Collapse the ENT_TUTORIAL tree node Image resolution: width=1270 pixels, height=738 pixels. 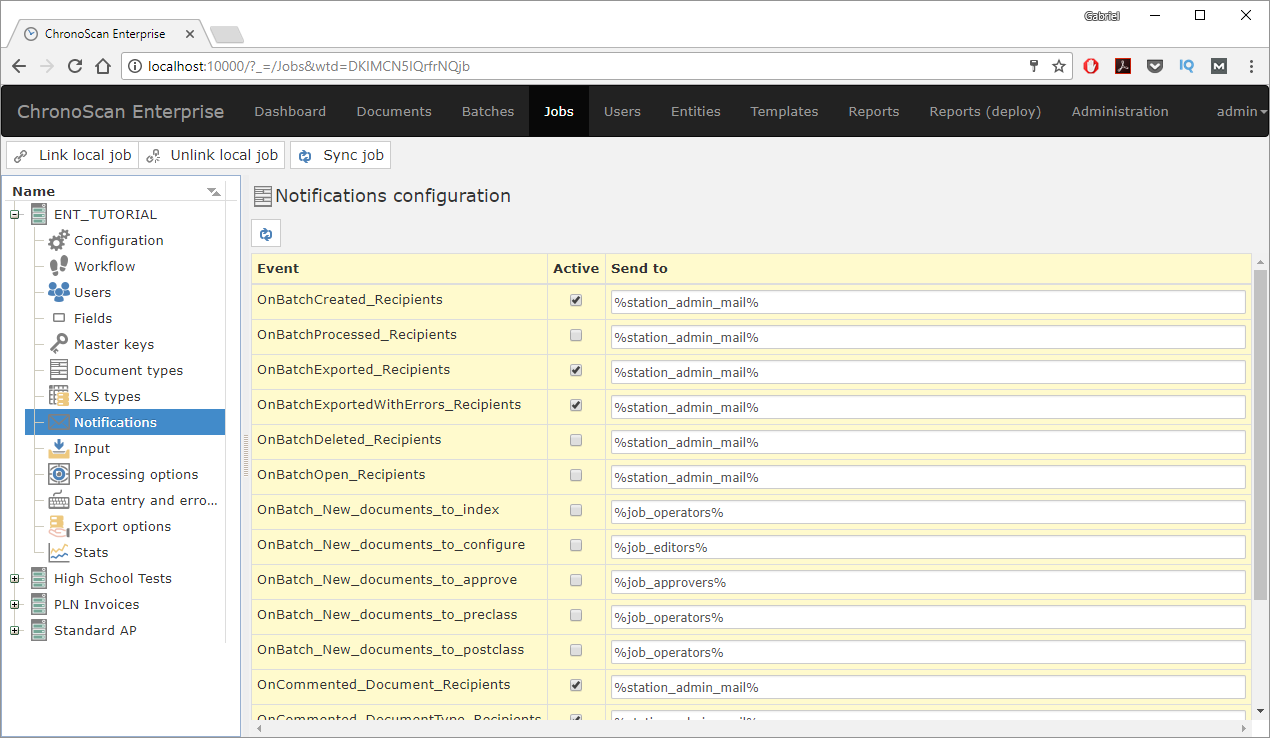[14, 214]
